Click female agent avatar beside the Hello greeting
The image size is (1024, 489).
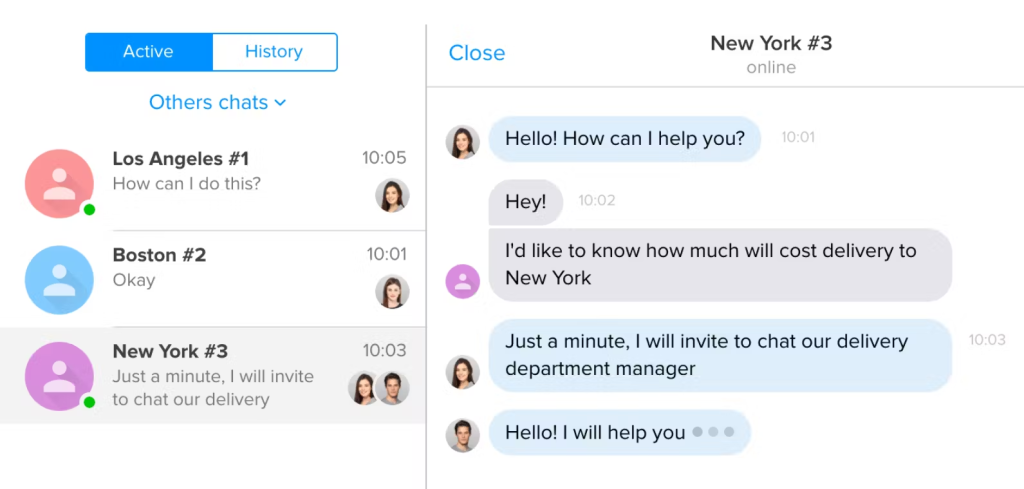(462, 142)
